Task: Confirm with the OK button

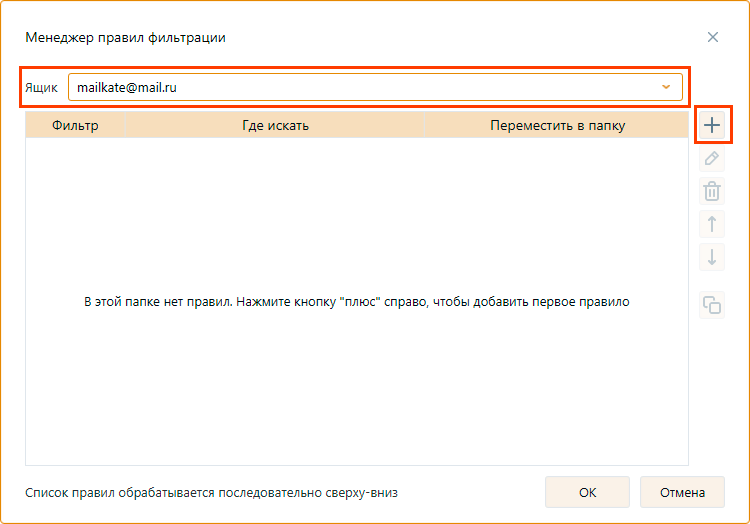Action: coord(587,492)
